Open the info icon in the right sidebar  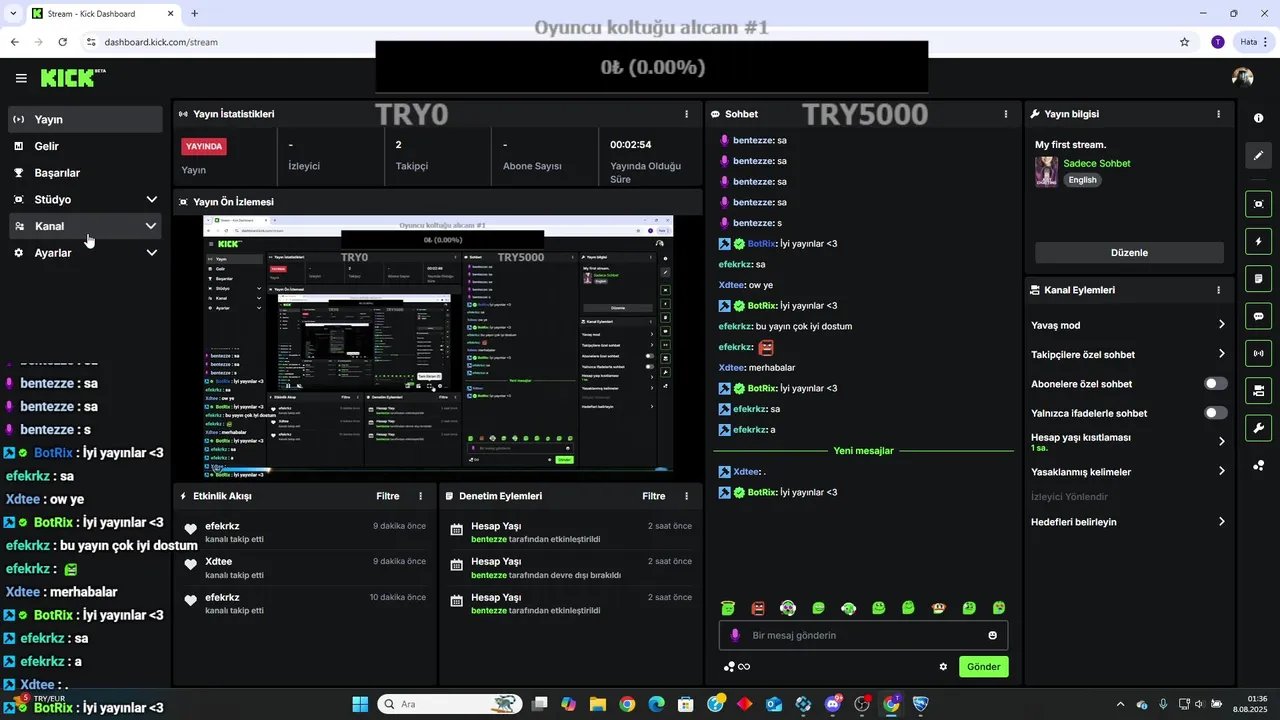pos(1258,118)
